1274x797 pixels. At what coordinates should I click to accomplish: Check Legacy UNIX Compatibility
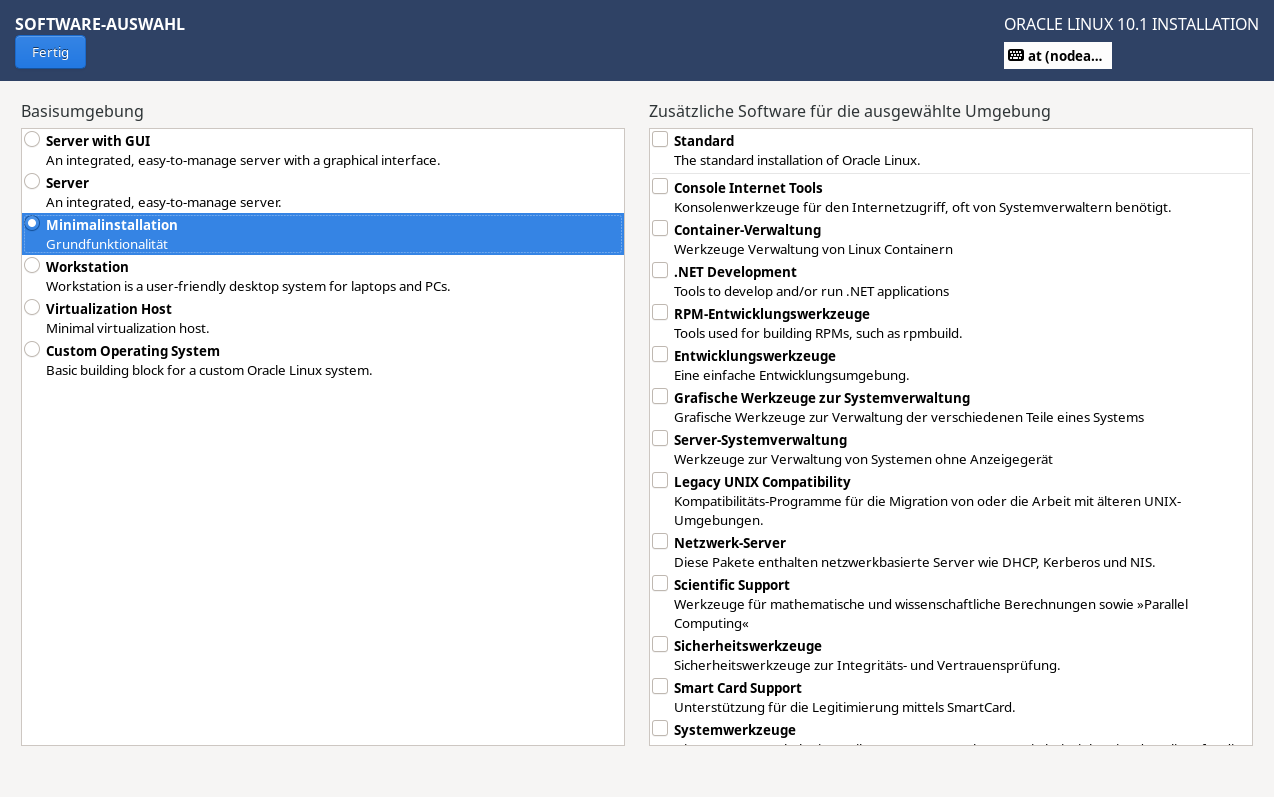tap(659, 479)
